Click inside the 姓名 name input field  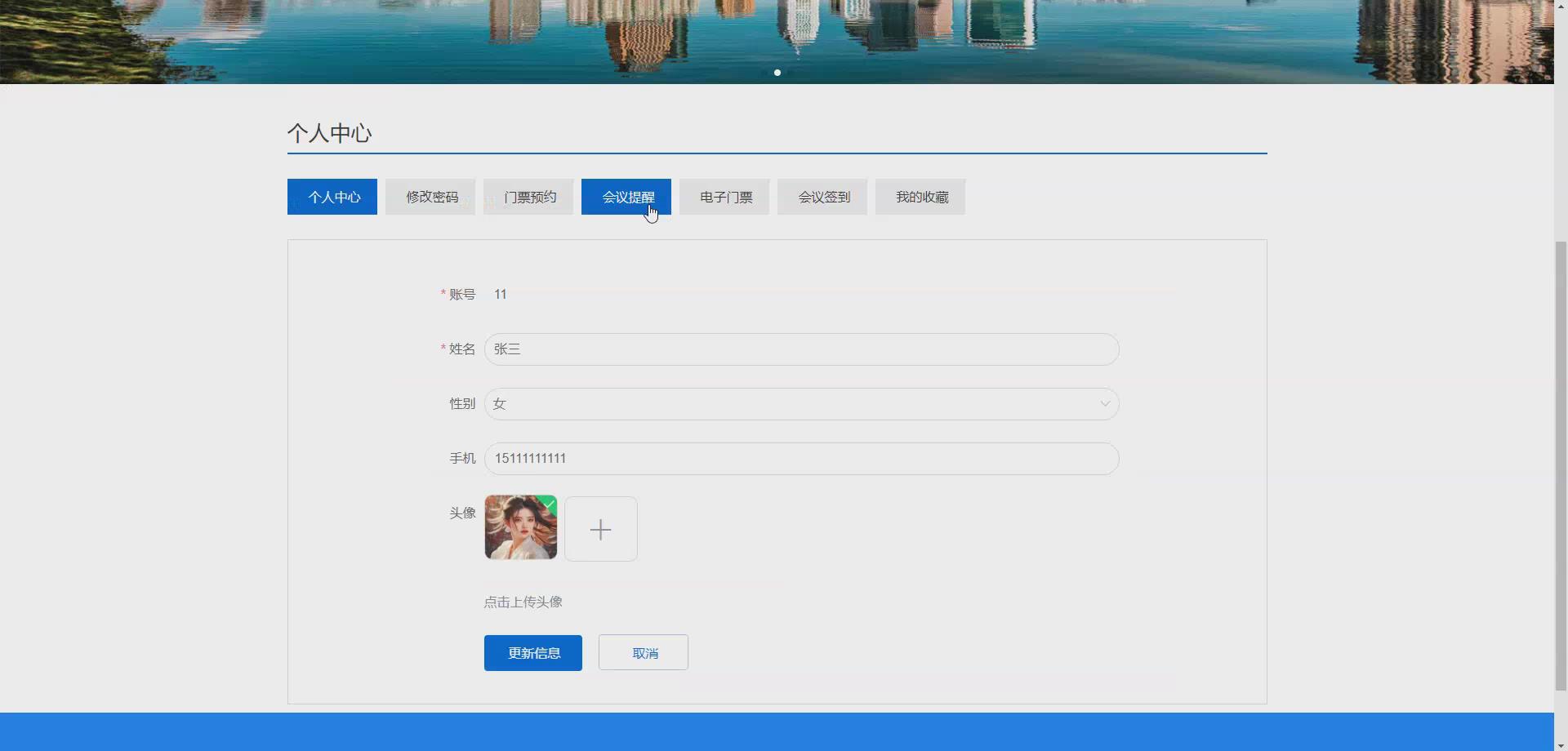click(800, 349)
